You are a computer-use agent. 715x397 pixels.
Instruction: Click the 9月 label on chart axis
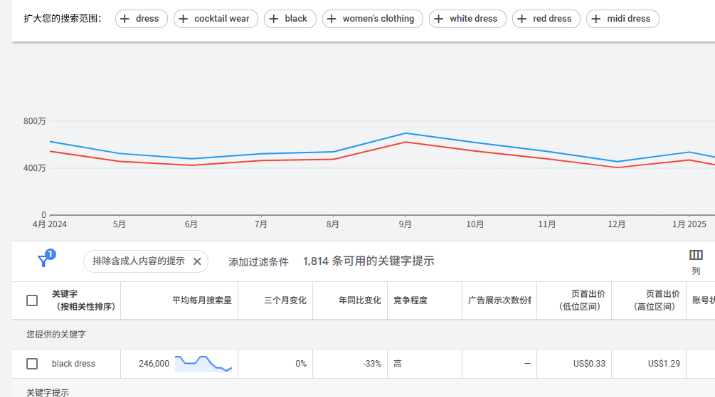click(x=405, y=224)
